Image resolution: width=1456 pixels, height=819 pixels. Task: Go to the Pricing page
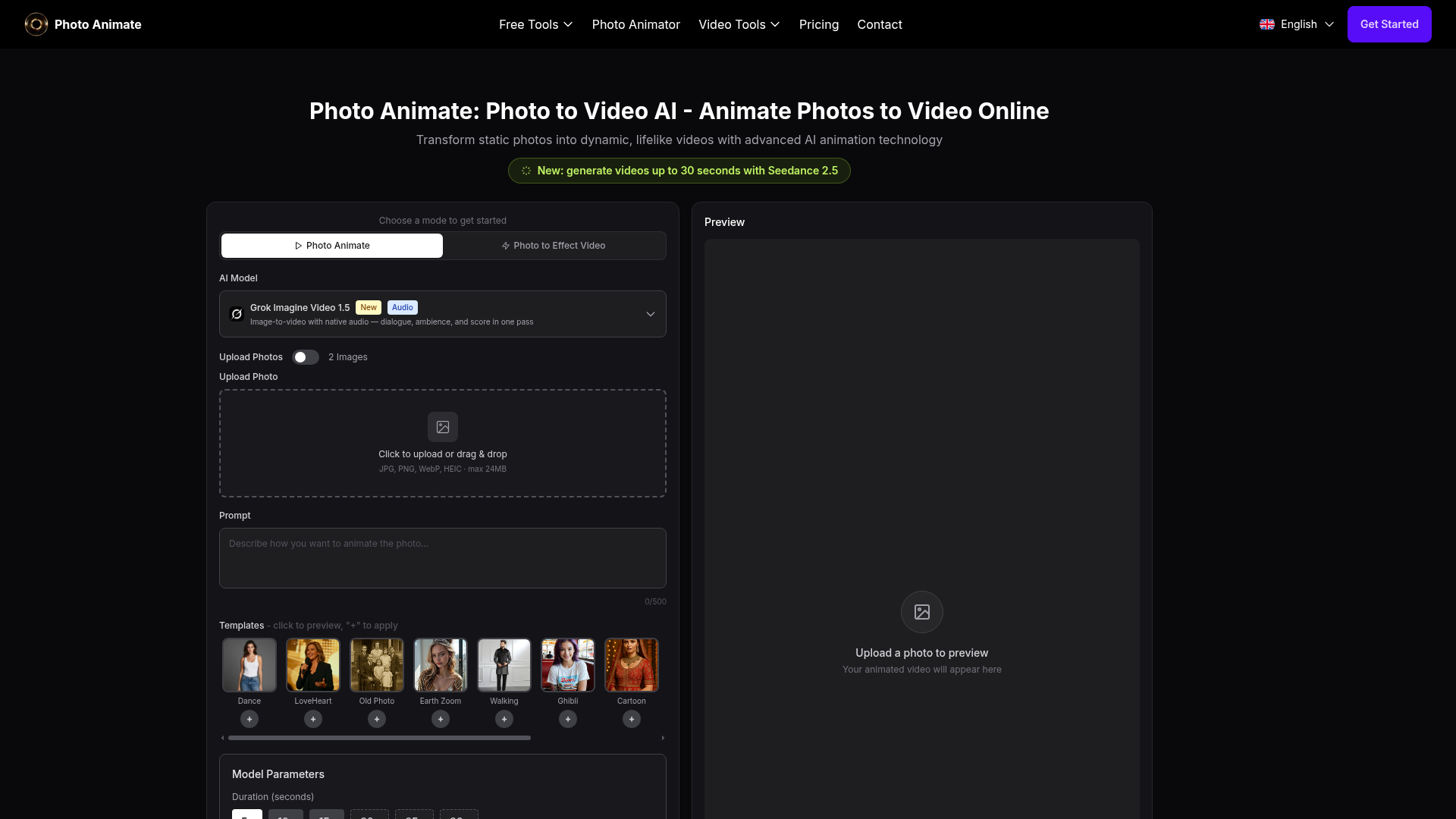[819, 24]
